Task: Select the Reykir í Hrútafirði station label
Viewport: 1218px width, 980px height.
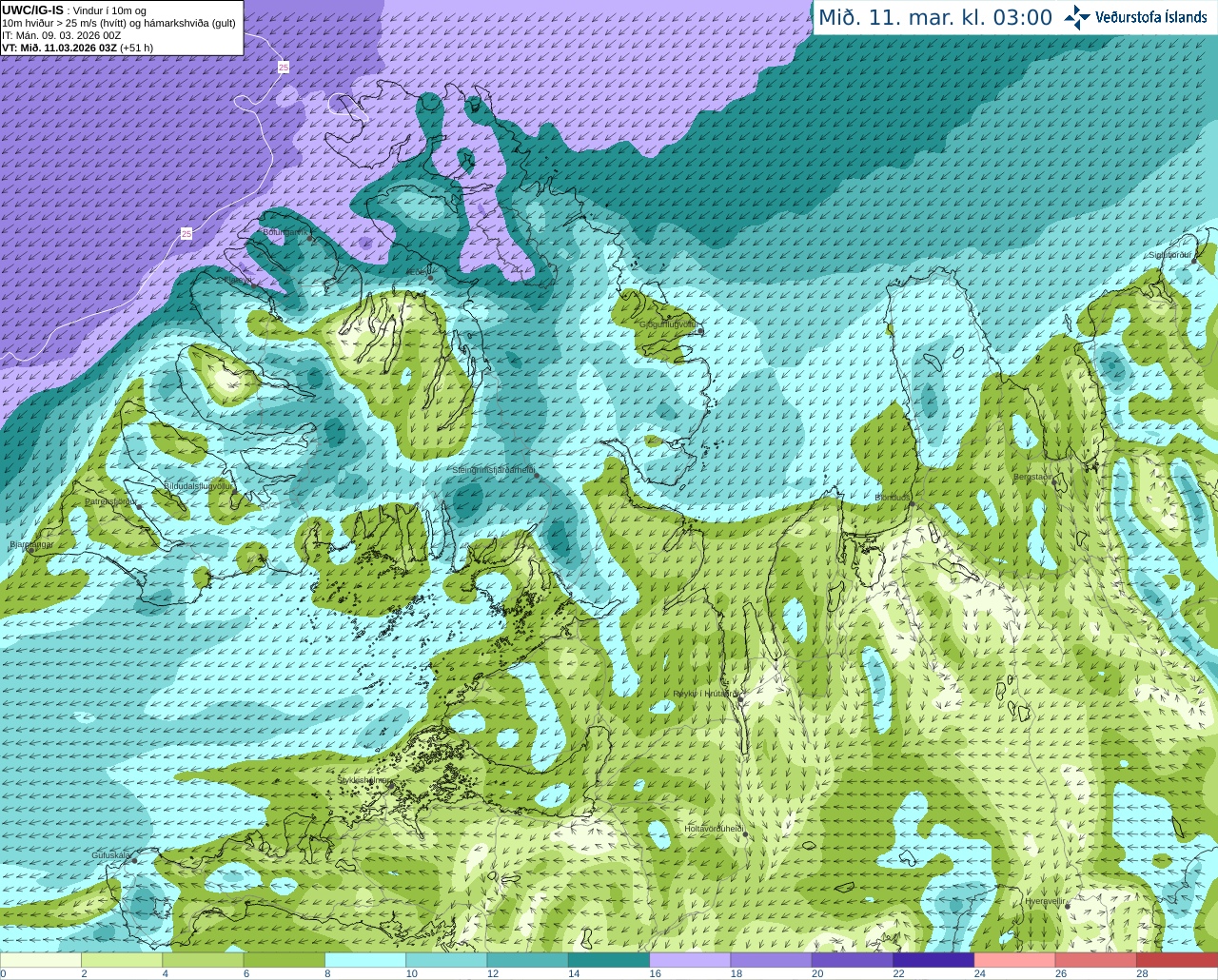Action: click(705, 694)
